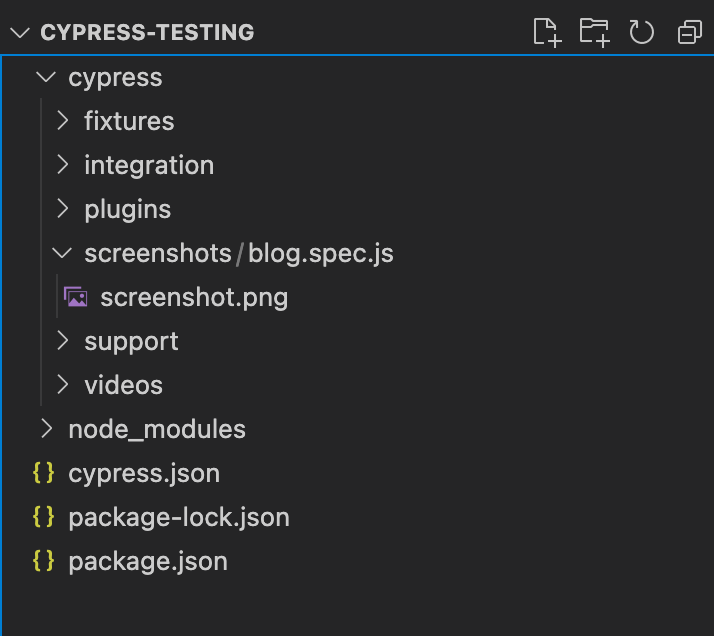Screen dimensions: 714x636
Task: Open the screenshot.png file
Action: coord(194,297)
